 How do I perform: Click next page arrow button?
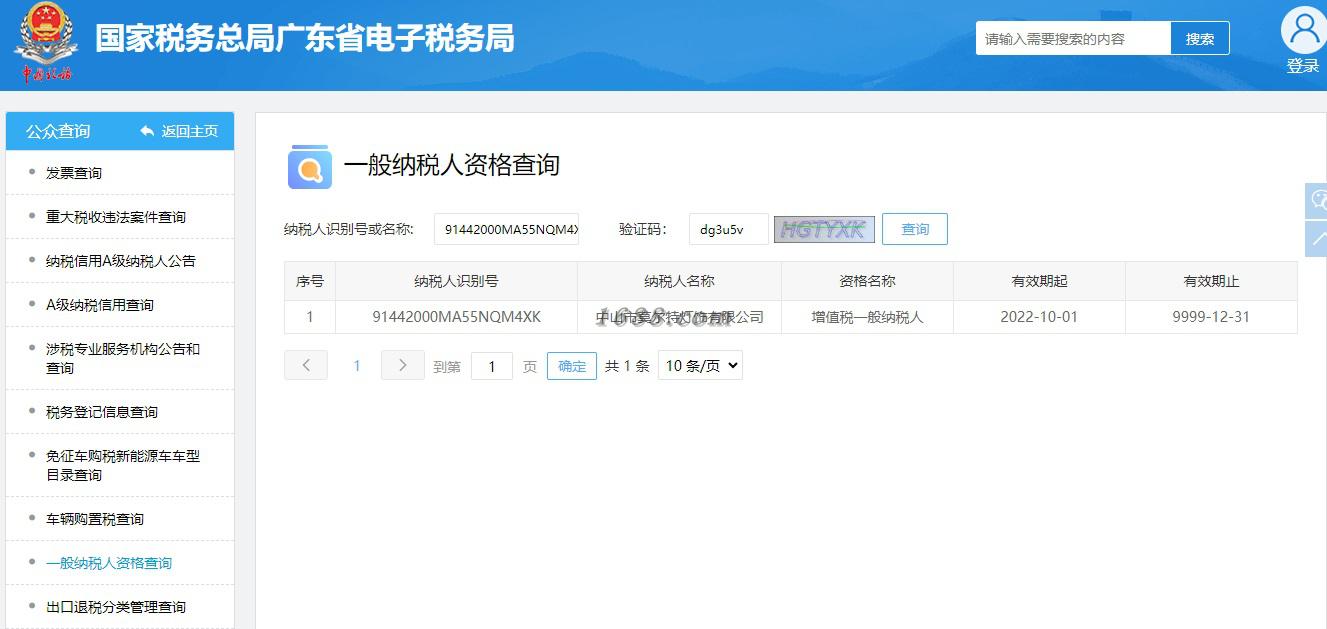tap(403, 365)
